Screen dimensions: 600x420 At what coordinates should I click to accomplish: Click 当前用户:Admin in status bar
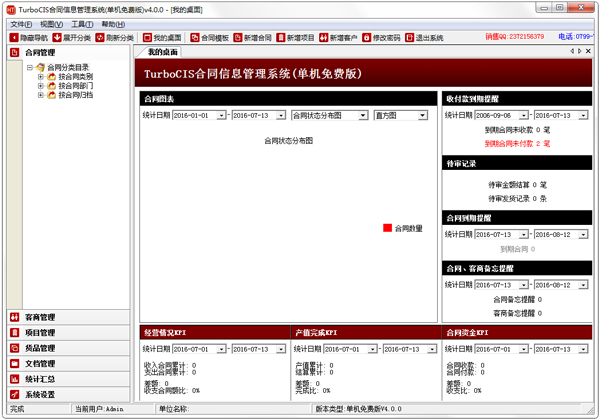pyautogui.click(x=99, y=409)
